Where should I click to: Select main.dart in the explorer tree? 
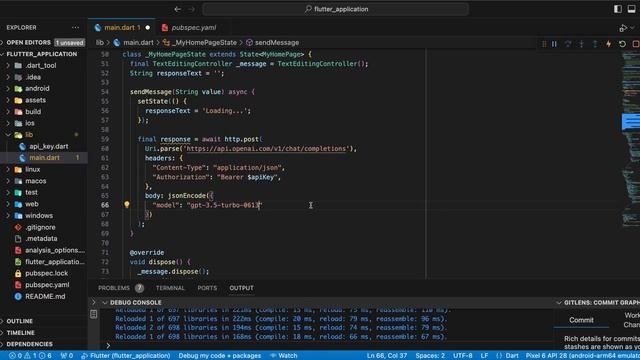click(x=44, y=158)
